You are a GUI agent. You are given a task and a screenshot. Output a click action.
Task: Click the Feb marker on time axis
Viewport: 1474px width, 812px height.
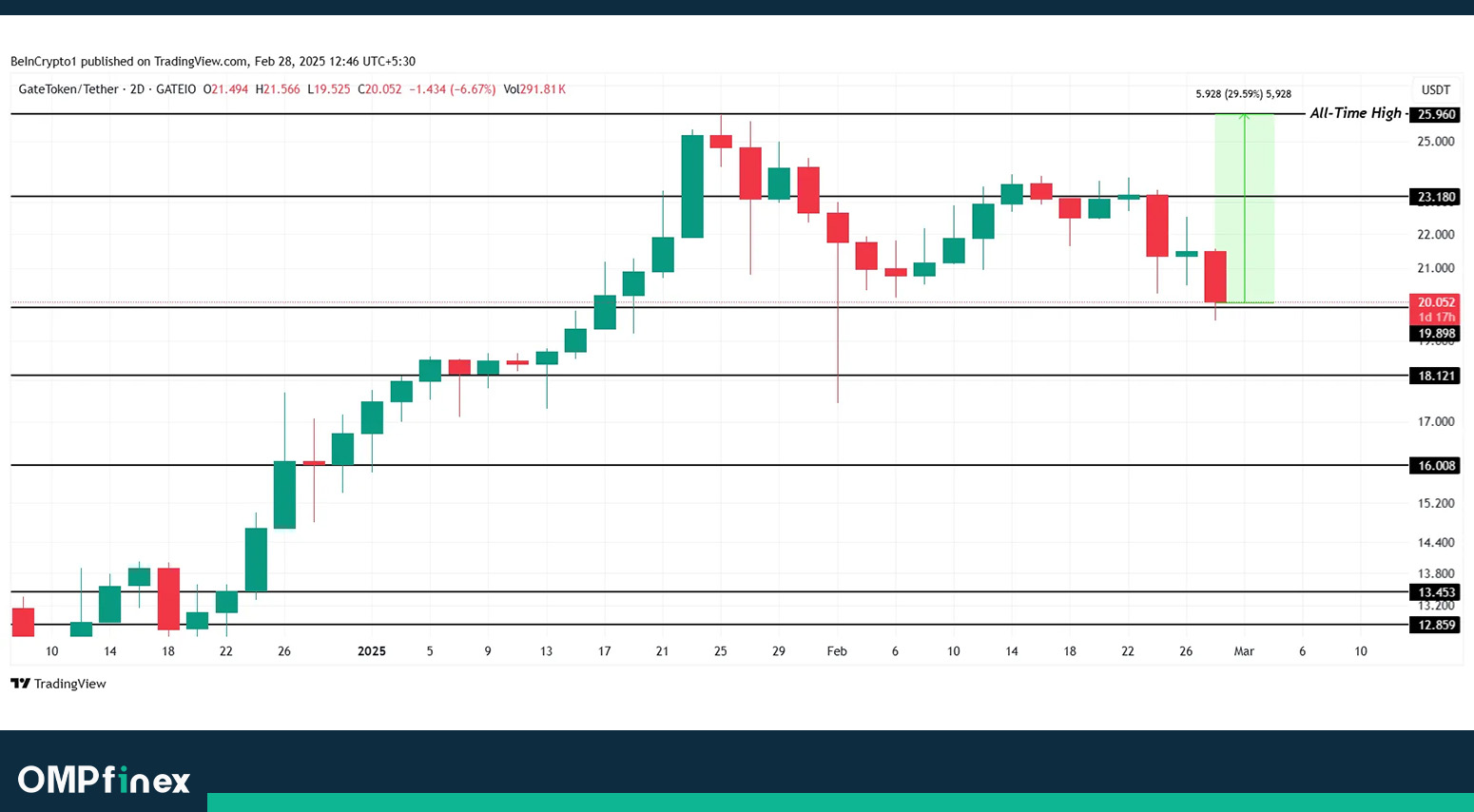(837, 651)
